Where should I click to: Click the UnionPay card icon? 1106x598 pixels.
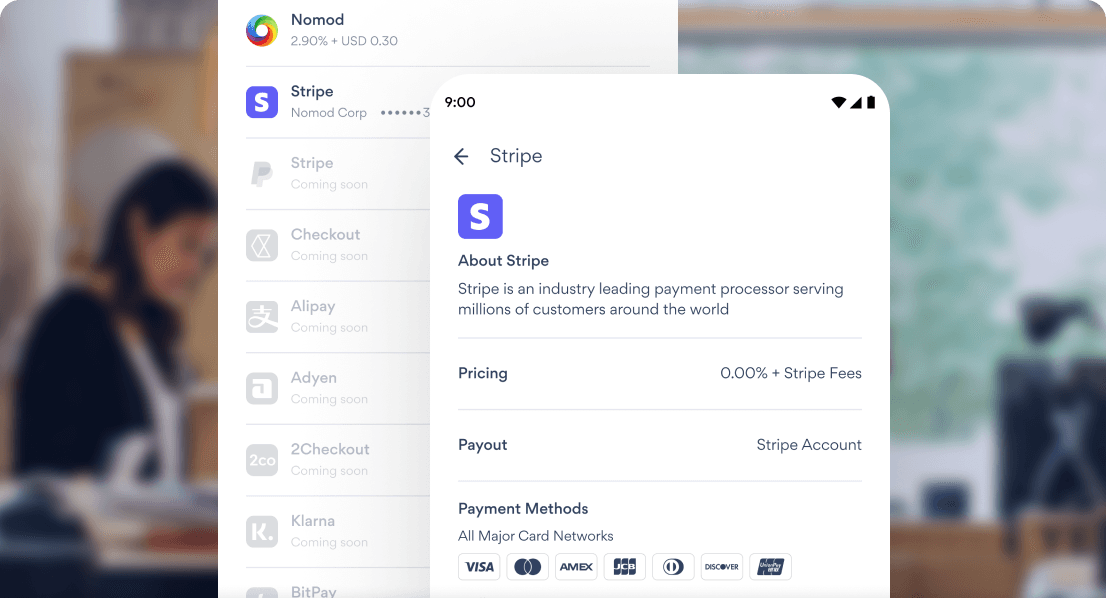point(770,566)
